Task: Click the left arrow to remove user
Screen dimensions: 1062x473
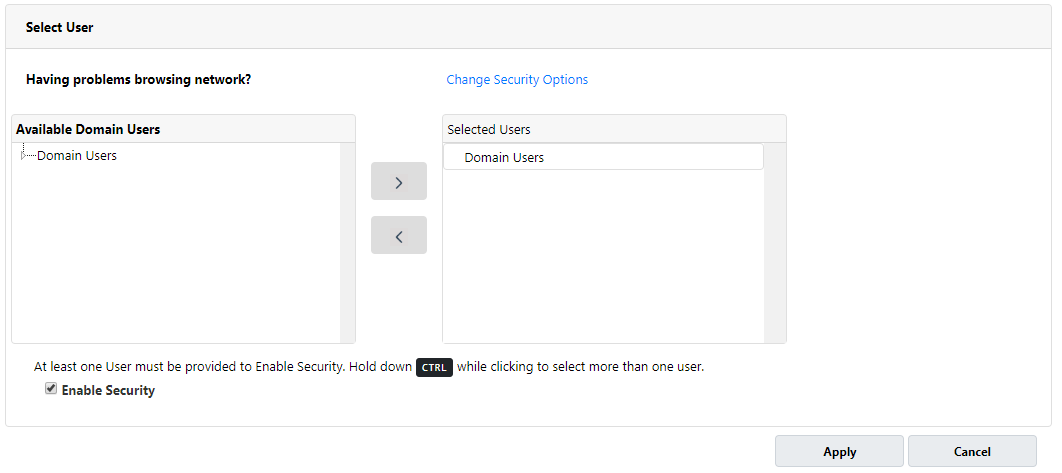Action: tap(399, 235)
